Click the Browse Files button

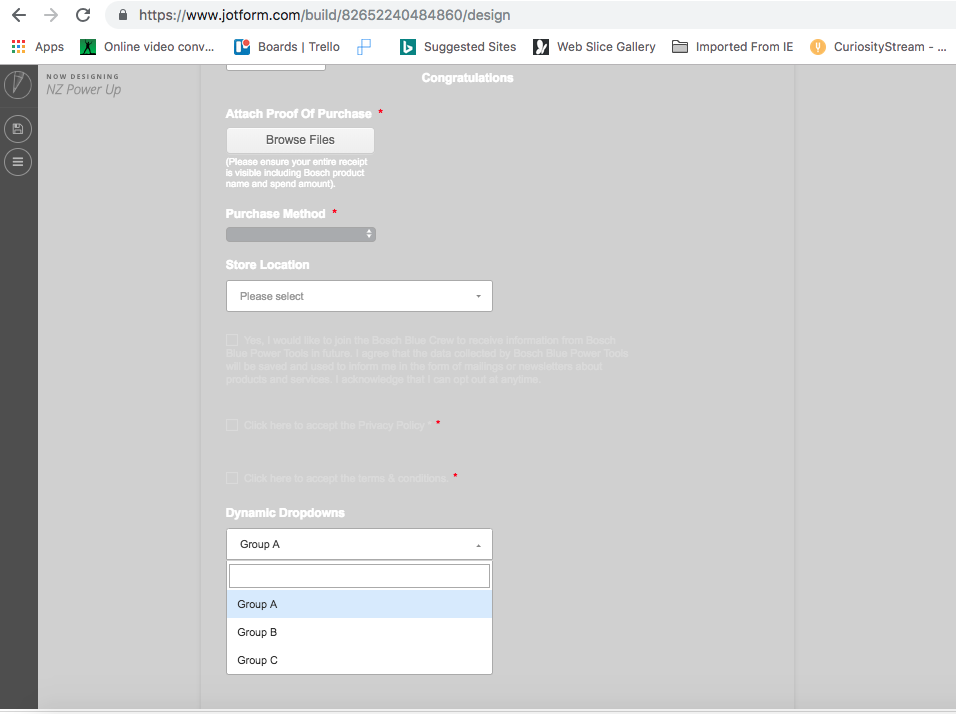click(x=299, y=140)
